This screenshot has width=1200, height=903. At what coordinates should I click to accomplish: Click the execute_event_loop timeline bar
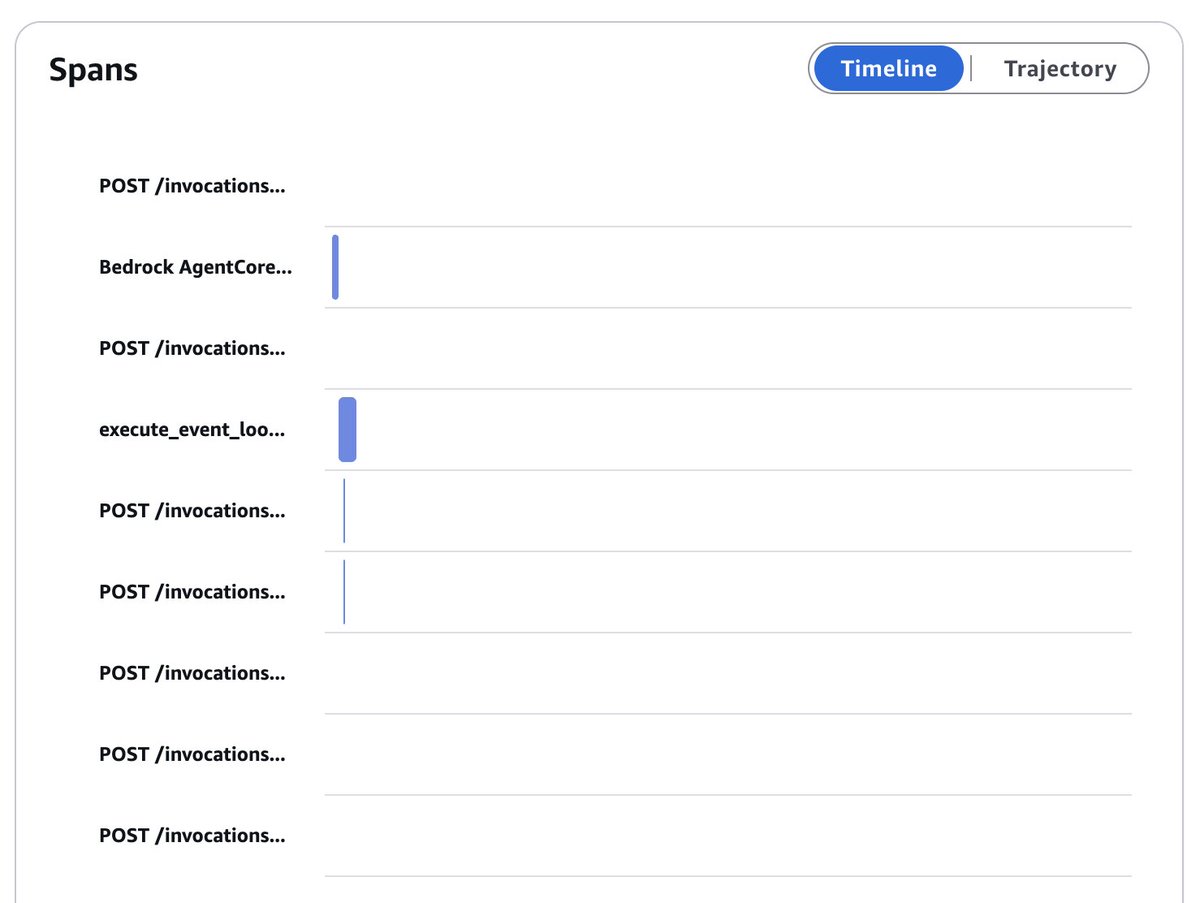tap(347, 429)
